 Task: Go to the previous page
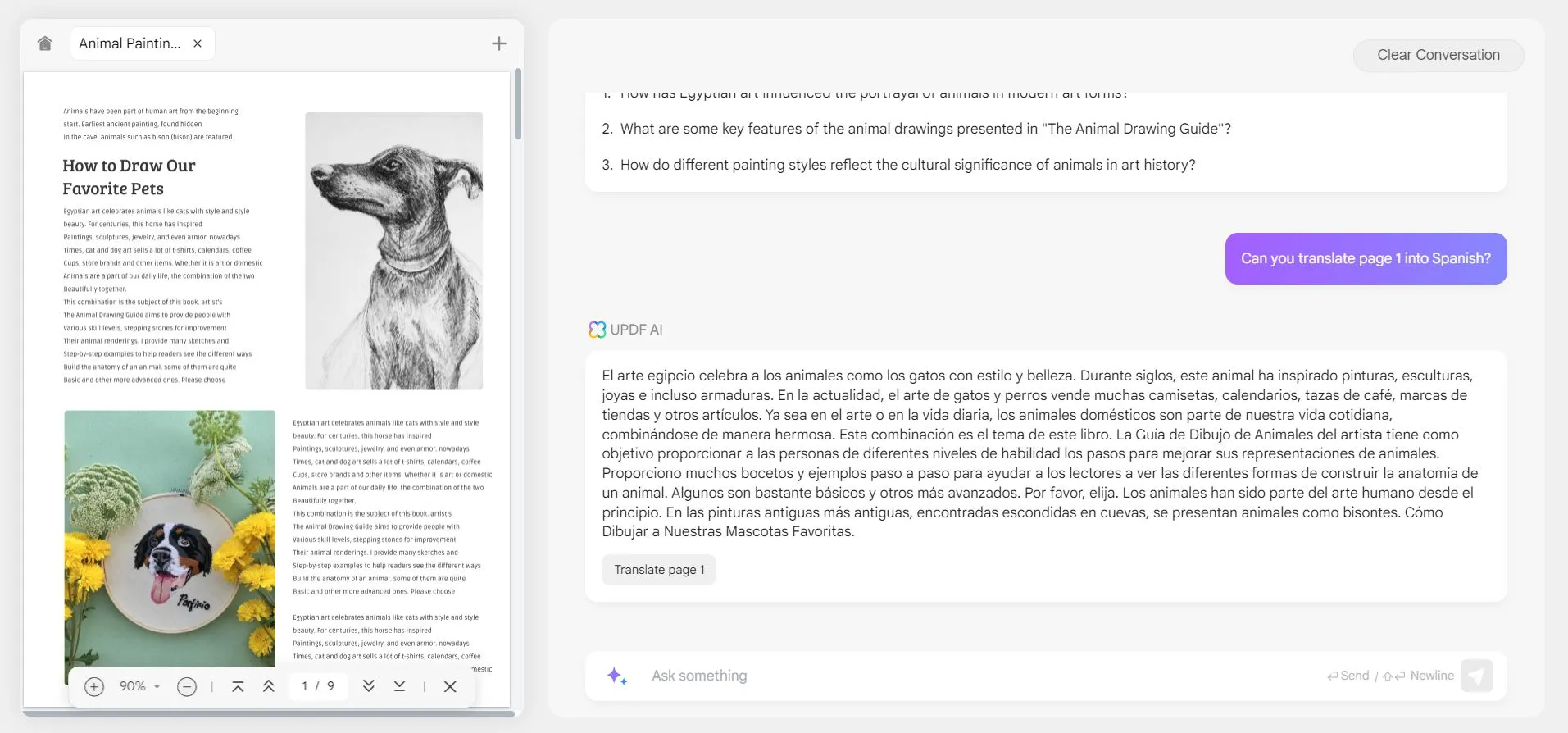268,686
